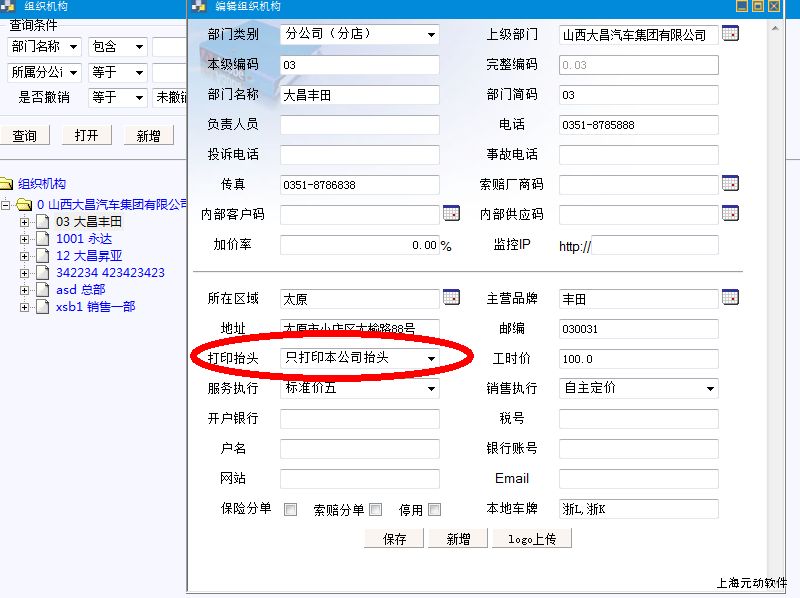Click selector icon next to 所在区域
Screen dimensions: 800x598
[x=451, y=298]
